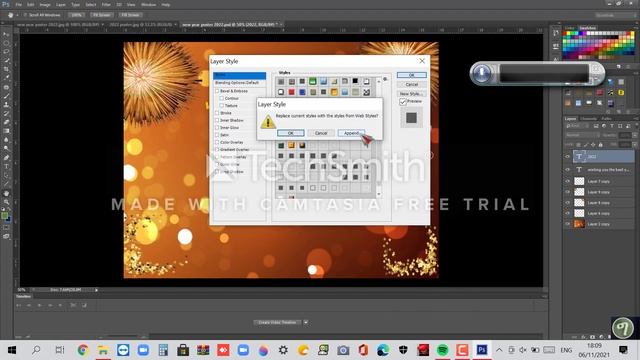Open the blend mode dropdown in Layers panel
Screen dimensions: 640x360
coord(582,135)
